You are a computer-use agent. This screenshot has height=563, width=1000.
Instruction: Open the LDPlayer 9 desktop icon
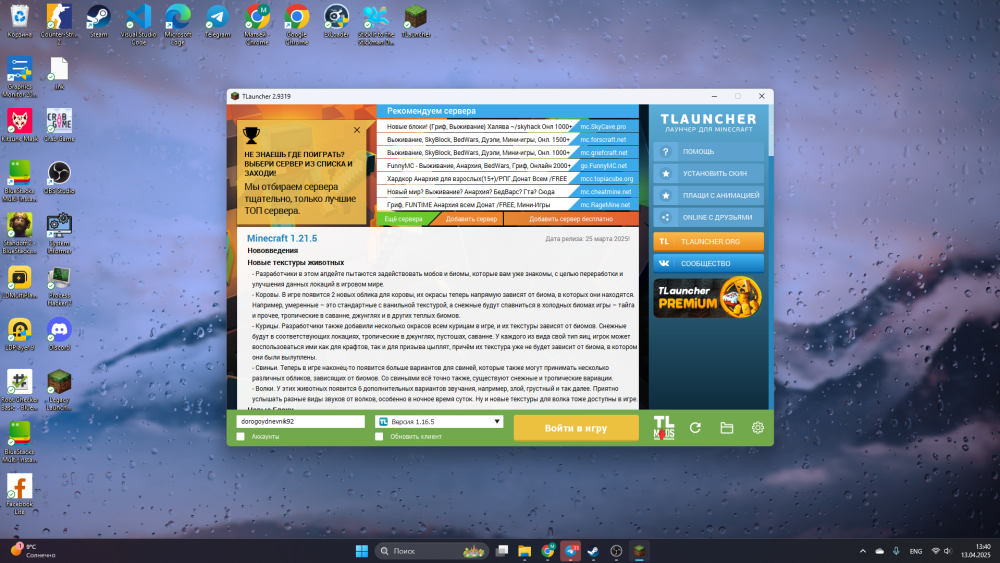tap(20, 334)
